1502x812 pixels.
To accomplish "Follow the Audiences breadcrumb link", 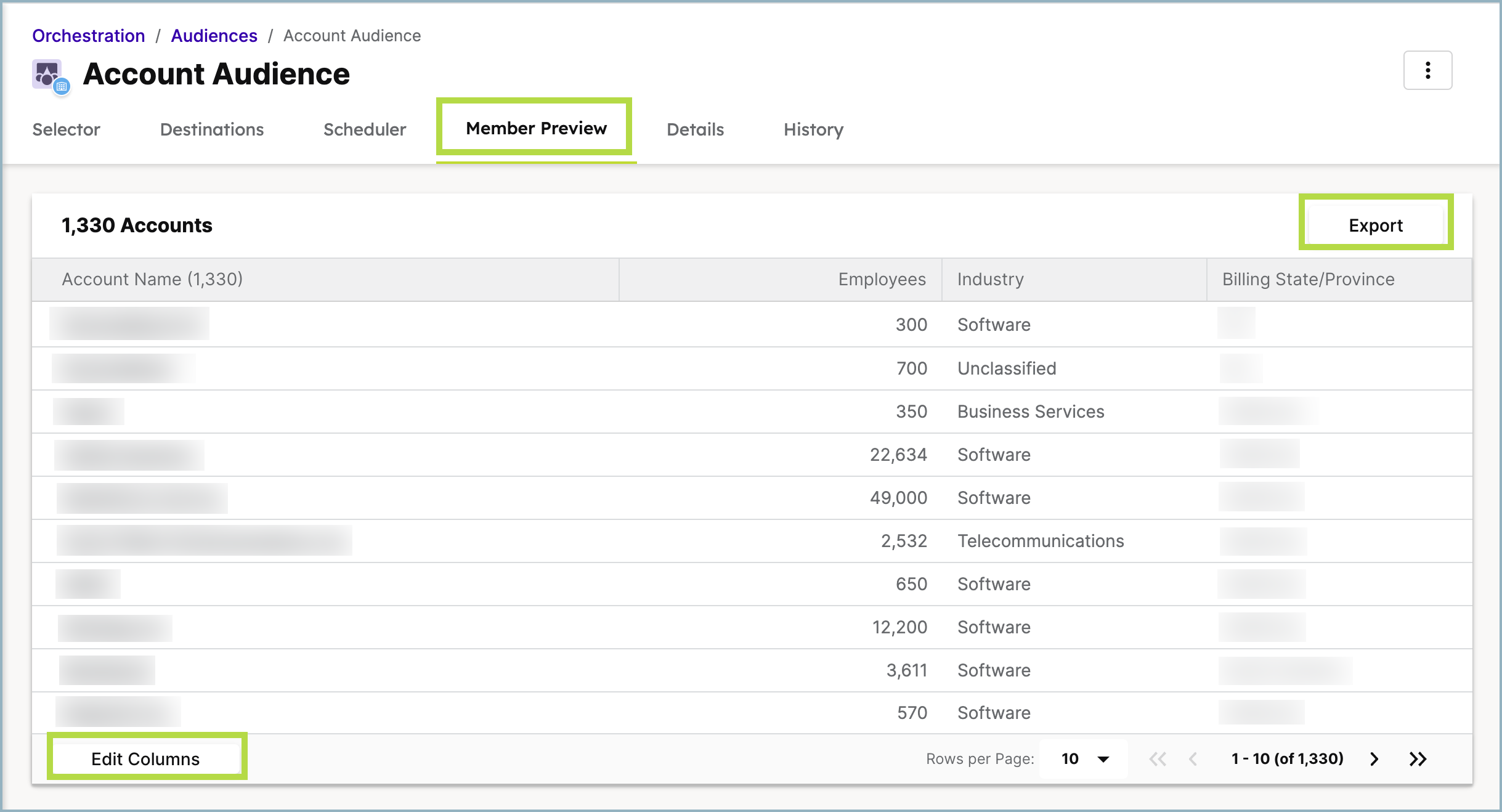I will [214, 36].
